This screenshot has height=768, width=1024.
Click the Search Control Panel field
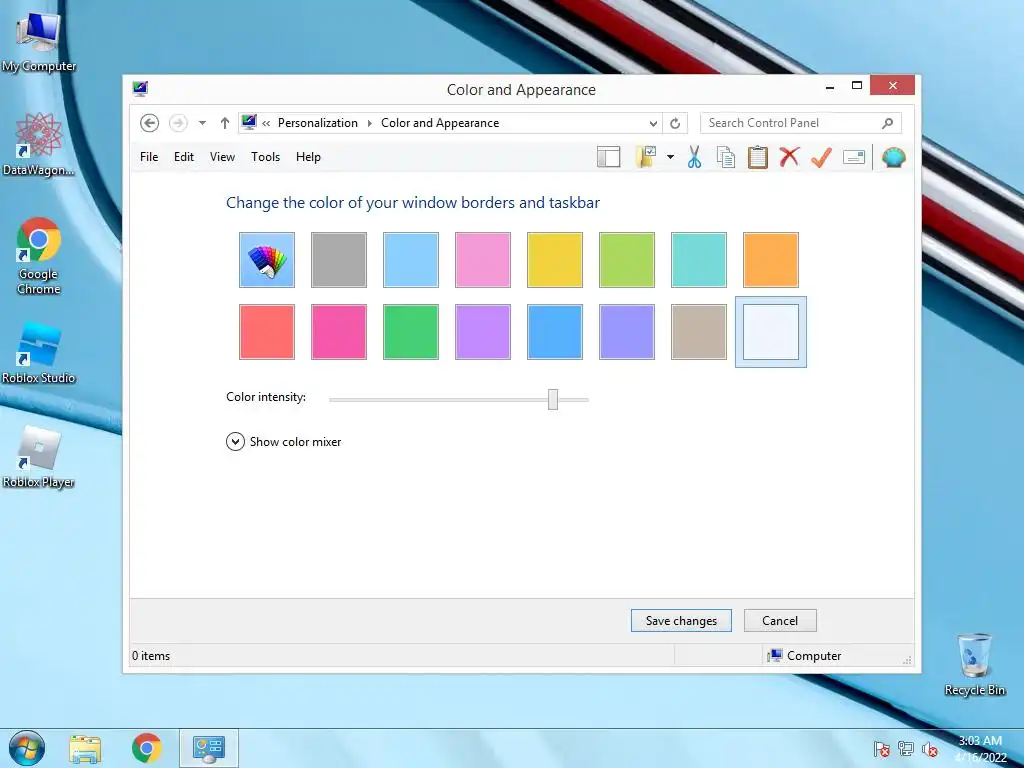point(801,123)
